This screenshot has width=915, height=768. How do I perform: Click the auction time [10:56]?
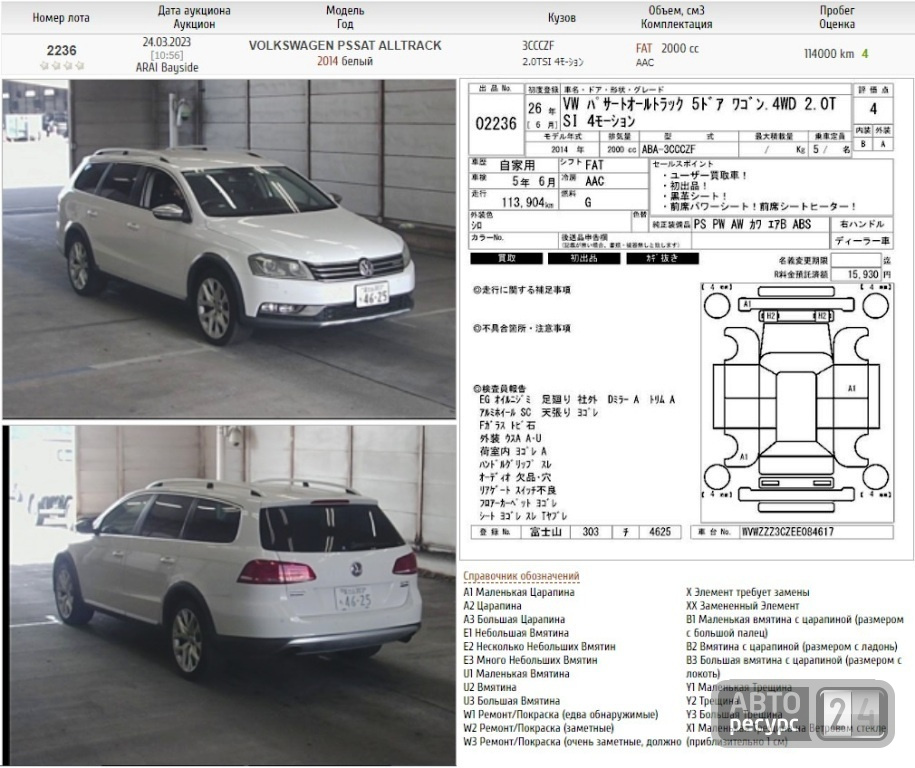(167, 55)
